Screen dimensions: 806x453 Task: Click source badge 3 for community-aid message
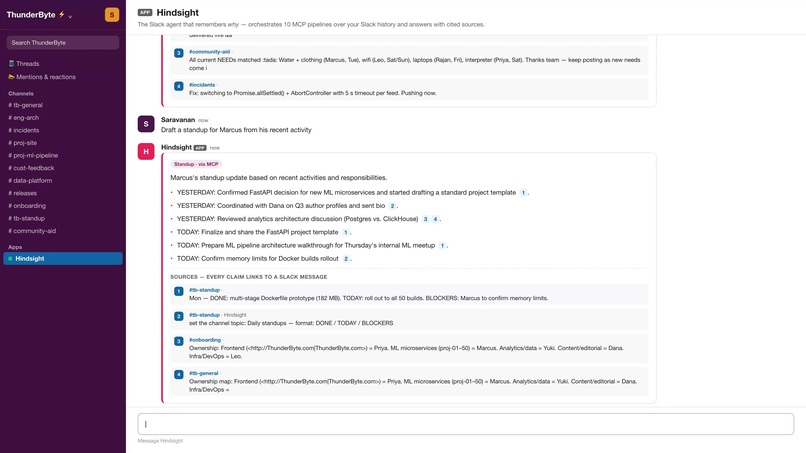tap(178, 53)
